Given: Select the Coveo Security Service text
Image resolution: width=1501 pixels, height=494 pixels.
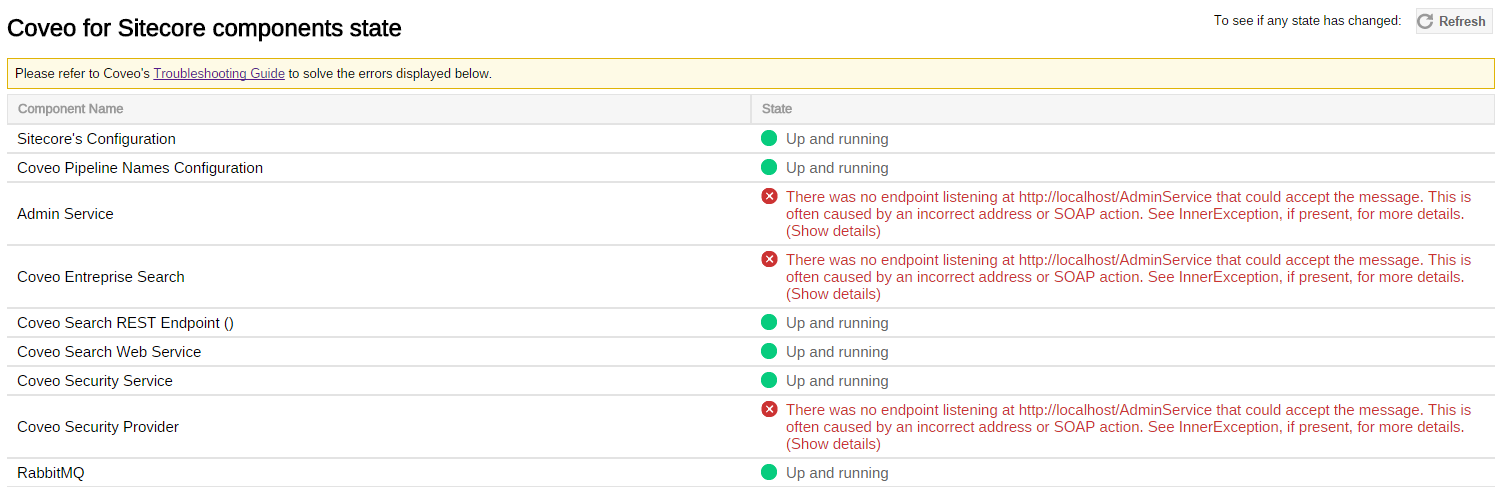Looking at the screenshot, I should [95, 381].
